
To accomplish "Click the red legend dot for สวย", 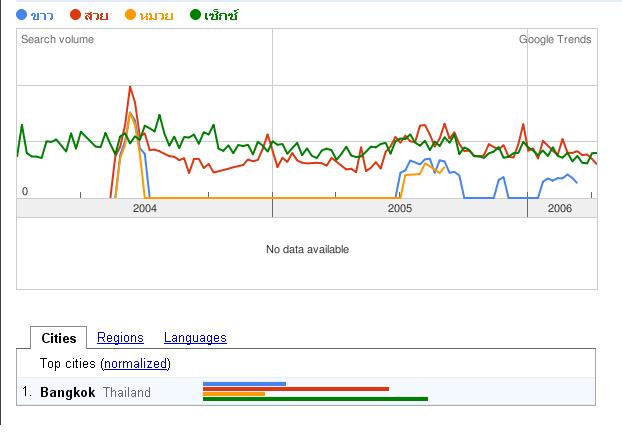I will (76, 15).
